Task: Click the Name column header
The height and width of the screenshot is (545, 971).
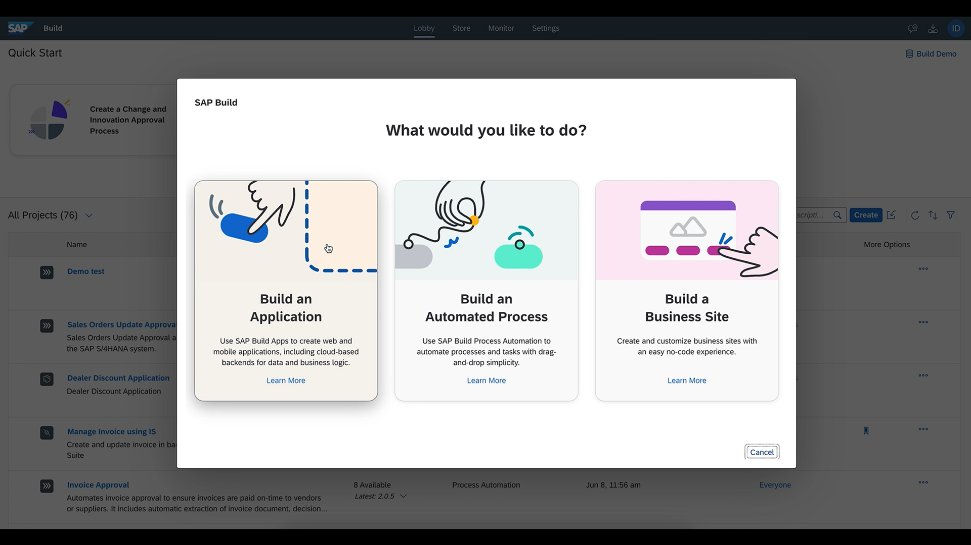Action: pos(77,245)
